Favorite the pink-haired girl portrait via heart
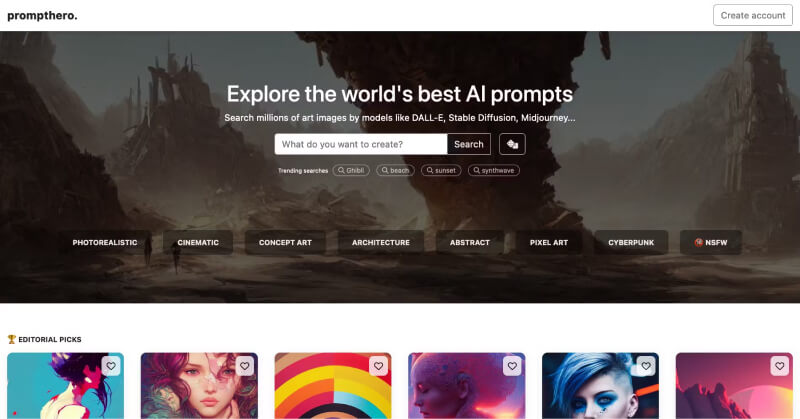Image resolution: width=800 pixels, height=419 pixels. point(244,366)
